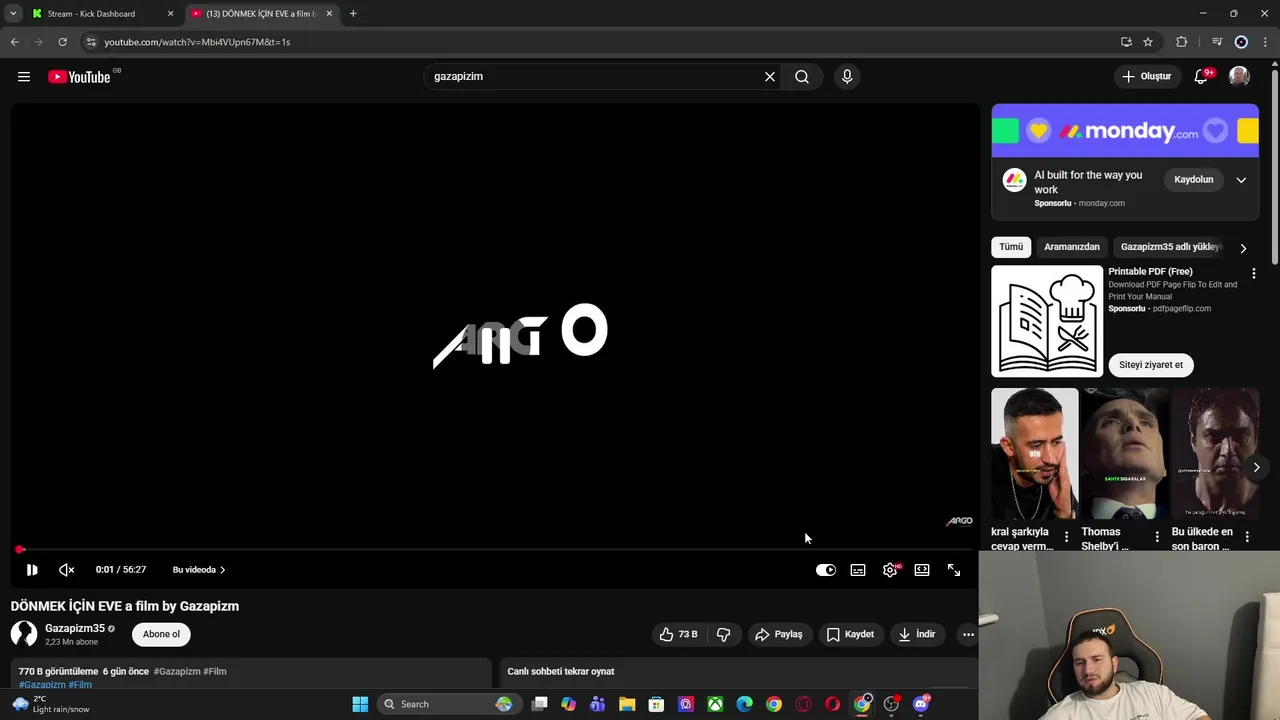
Task: Open tab search dropdown in Chrome
Action: tap(13, 14)
